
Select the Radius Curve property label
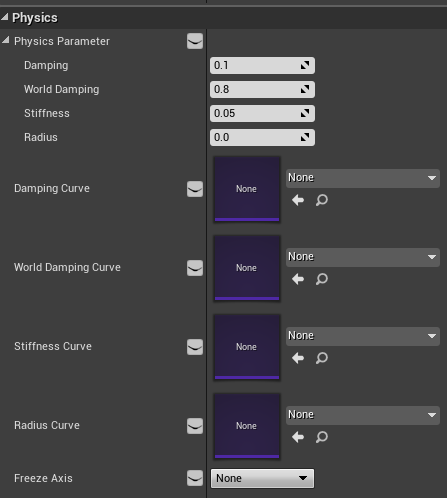47,425
